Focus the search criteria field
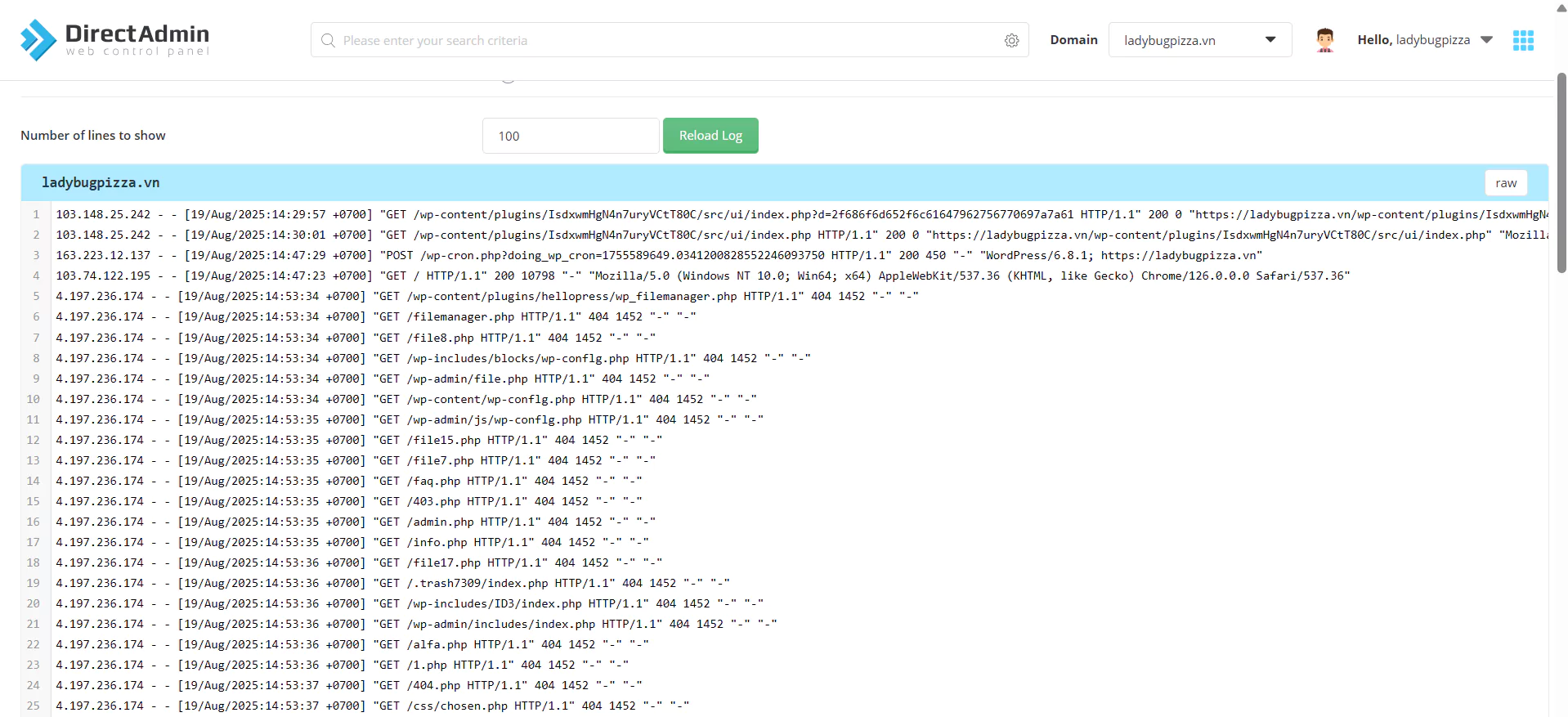This screenshot has height=717, width=1568. [x=670, y=40]
